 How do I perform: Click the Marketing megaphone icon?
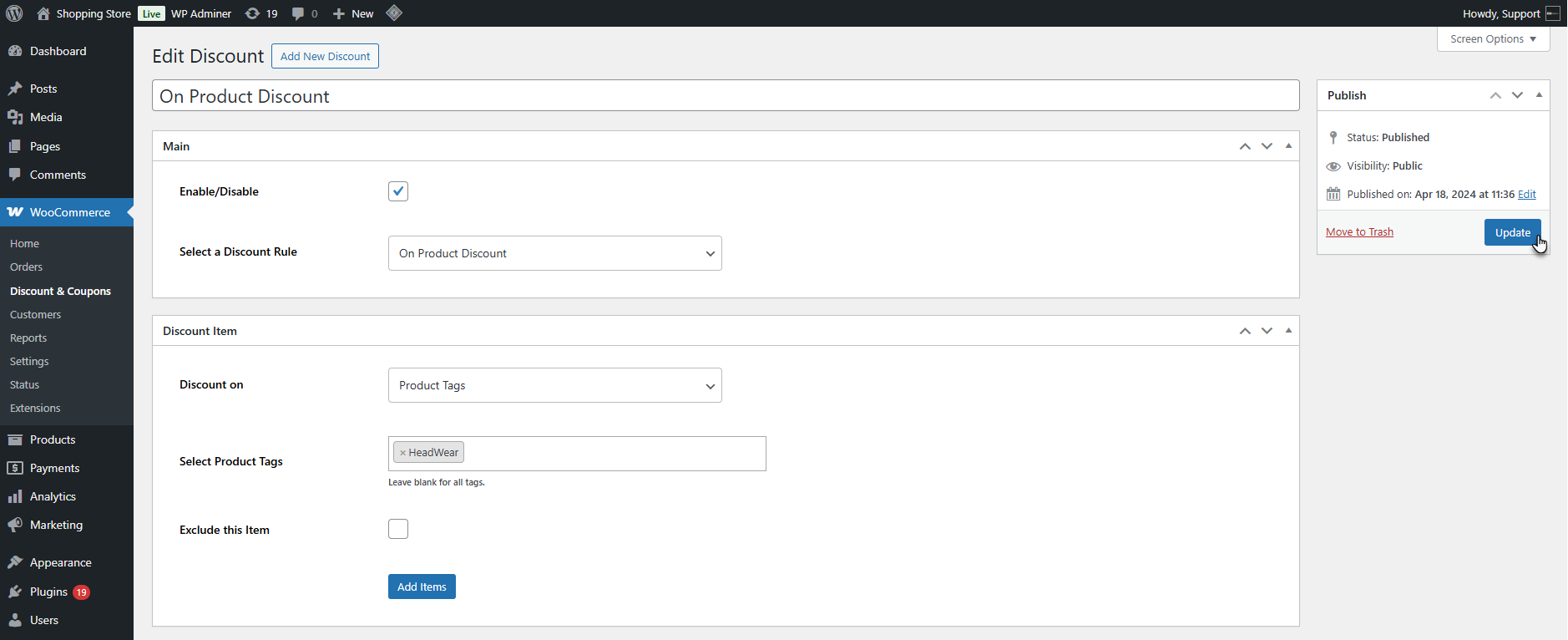(x=15, y=525)
